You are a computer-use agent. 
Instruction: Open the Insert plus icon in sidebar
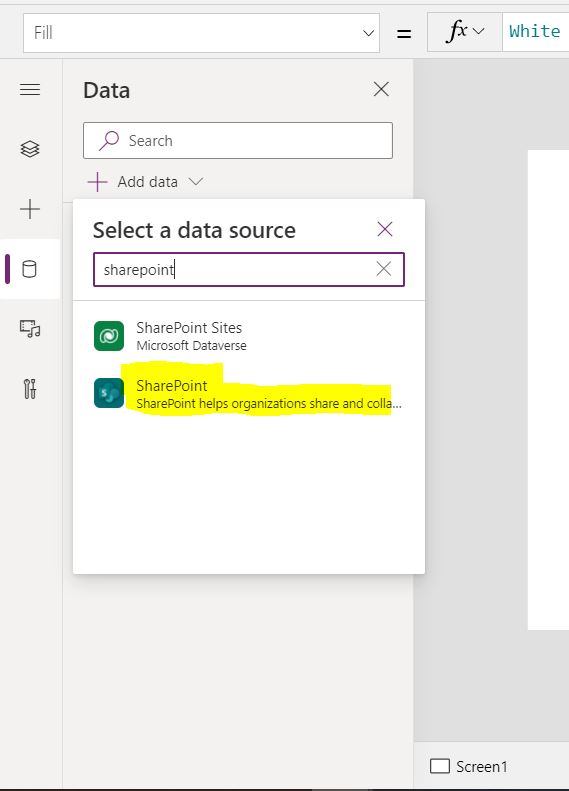(30, 209)
